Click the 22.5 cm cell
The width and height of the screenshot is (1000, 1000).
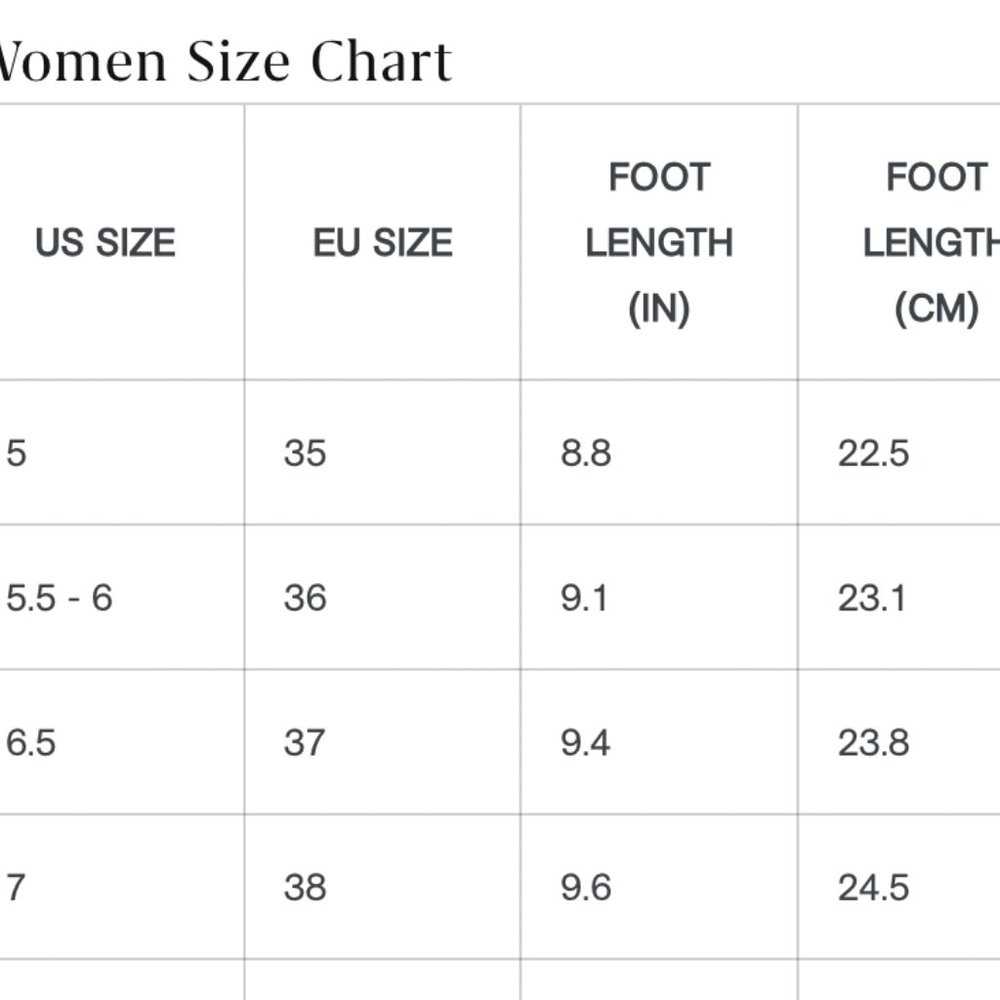[x=899, y=453]
